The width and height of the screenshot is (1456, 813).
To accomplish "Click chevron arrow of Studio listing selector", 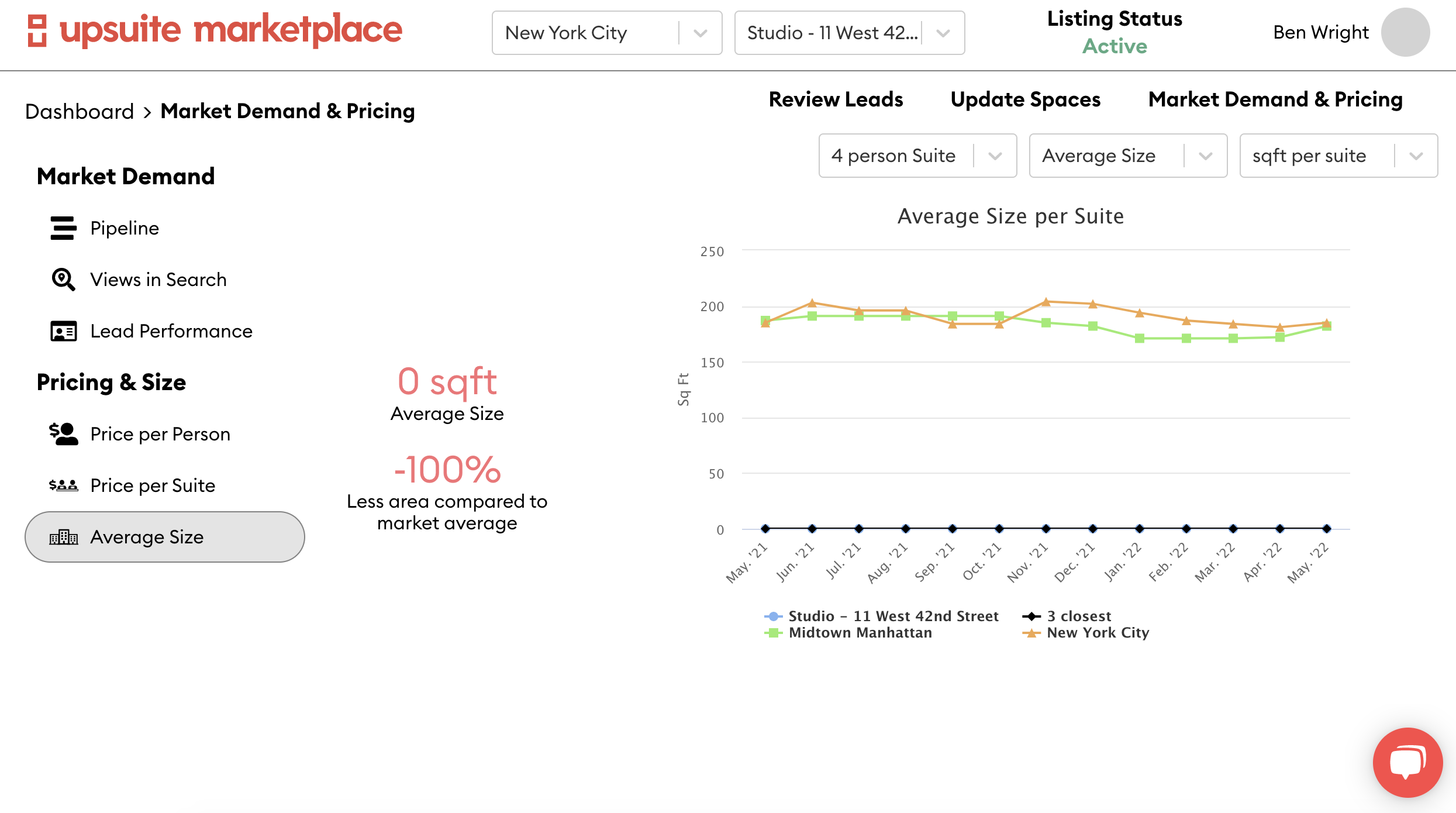I will pyautogui.click(x=943, y=33).
